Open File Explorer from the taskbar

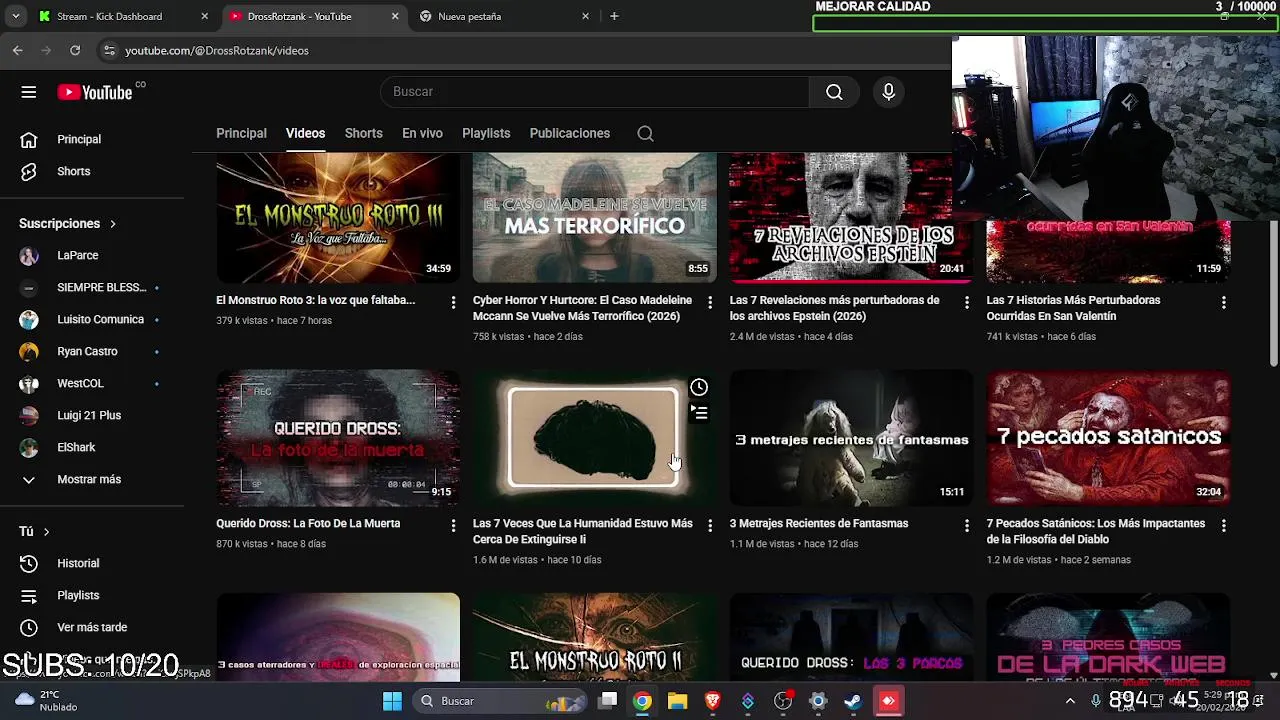(x=677, y=701)
